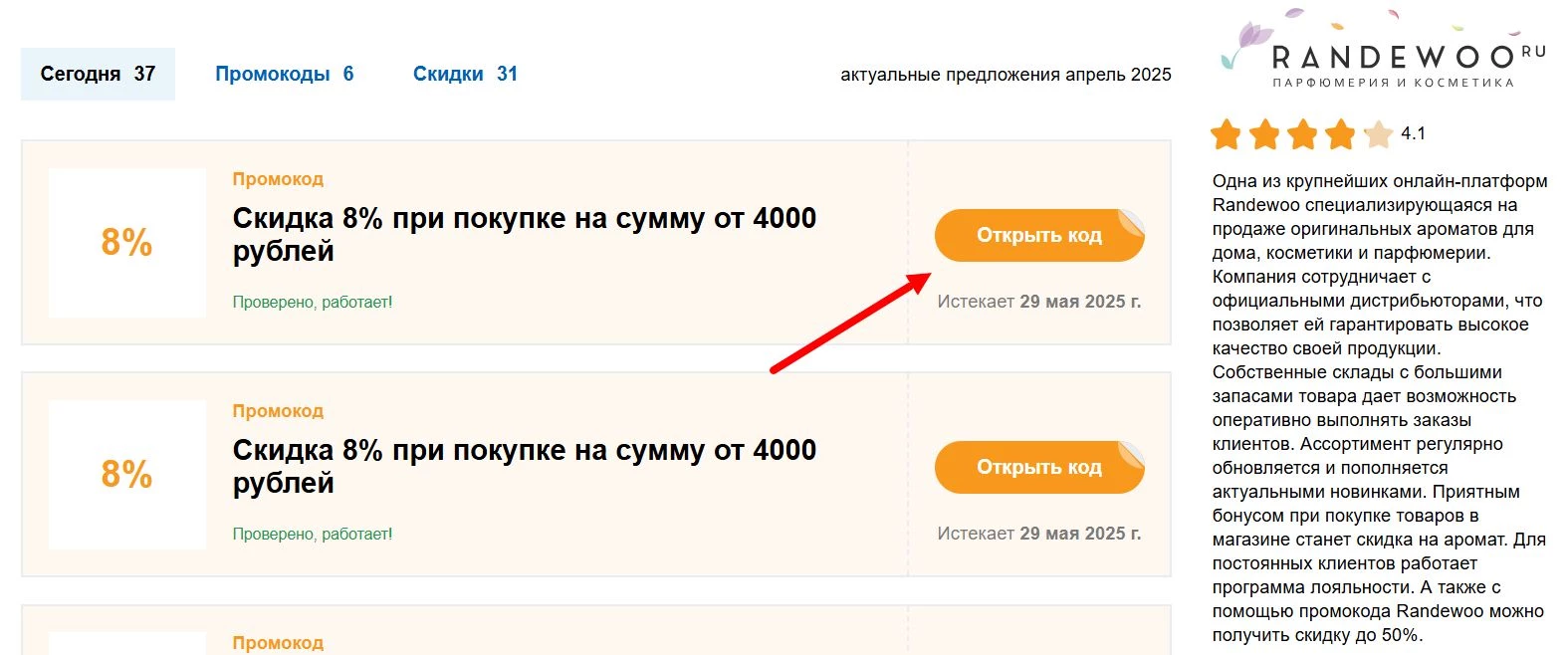Open the code for the first 8% coupon
Image resolution: width=1568 pixels, height=655 pixels.
click(x=1039, y=235)
